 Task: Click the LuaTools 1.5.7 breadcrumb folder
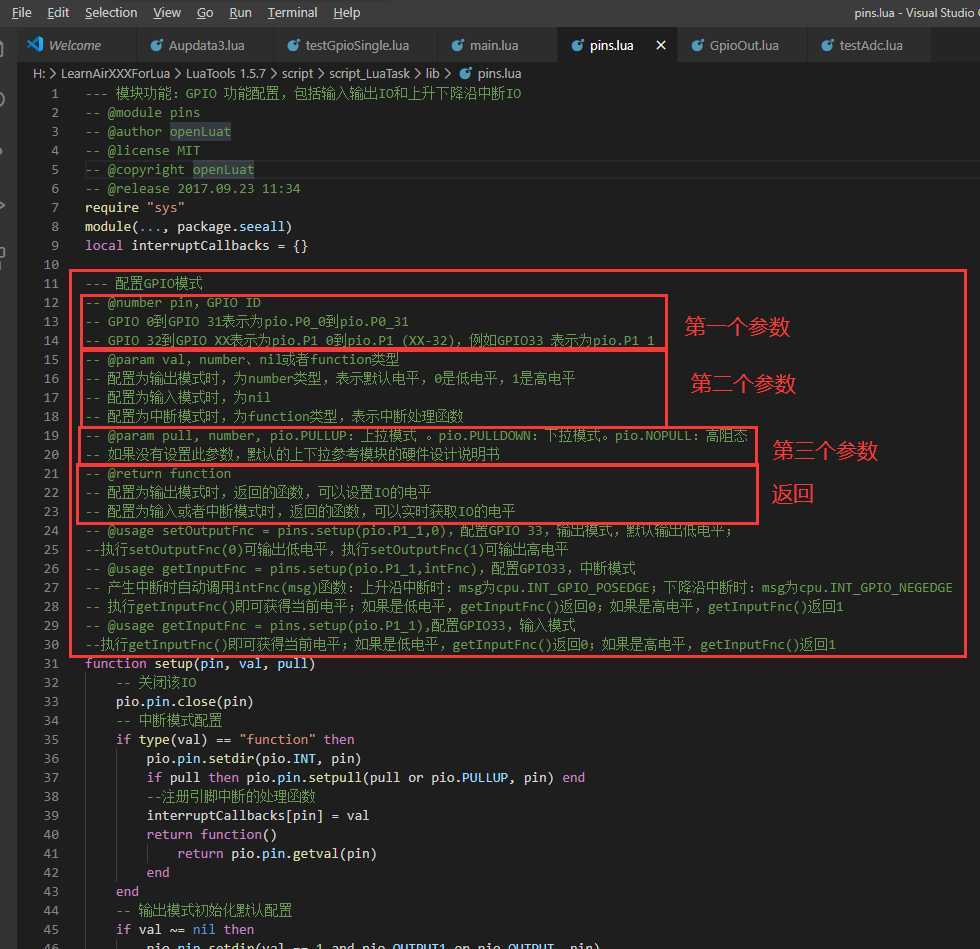pos(226,74)
